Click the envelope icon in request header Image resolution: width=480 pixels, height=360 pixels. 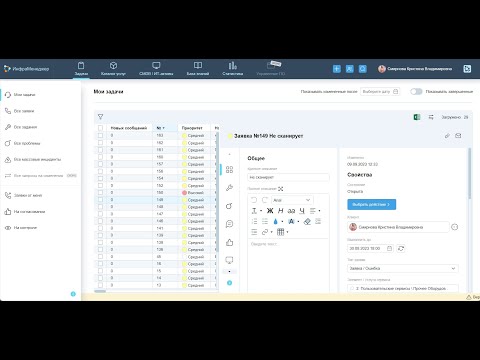[x=458, y=136]
